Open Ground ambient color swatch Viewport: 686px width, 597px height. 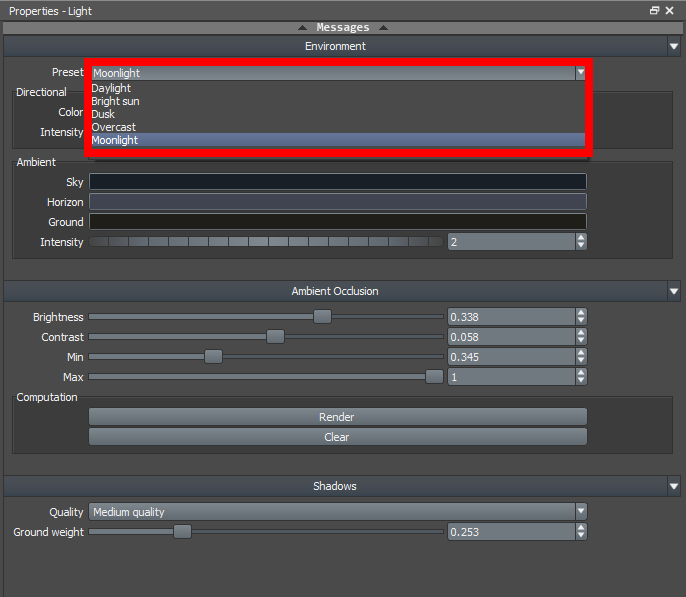coord(338,222)
